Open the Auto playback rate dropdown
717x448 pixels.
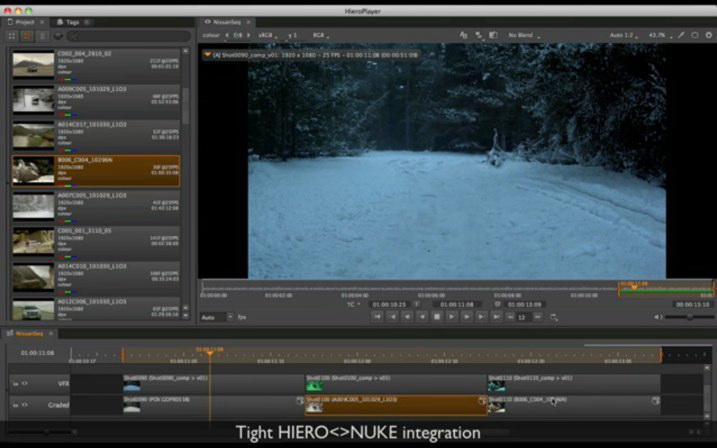(x=215, y=317)
